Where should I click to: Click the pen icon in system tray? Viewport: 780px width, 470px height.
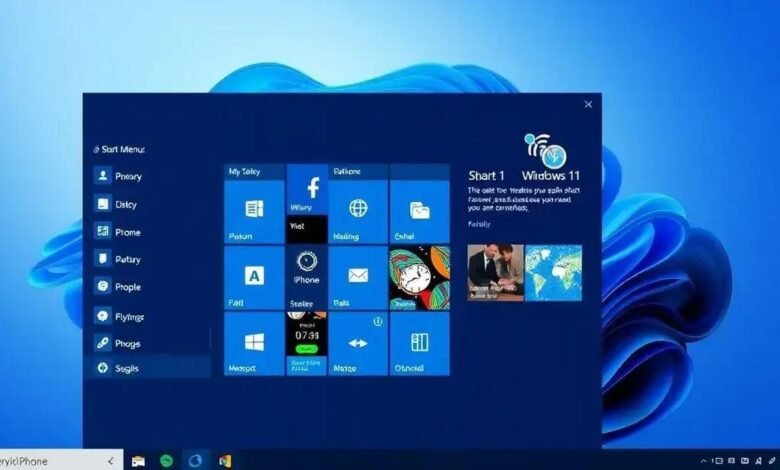point(771,461)
